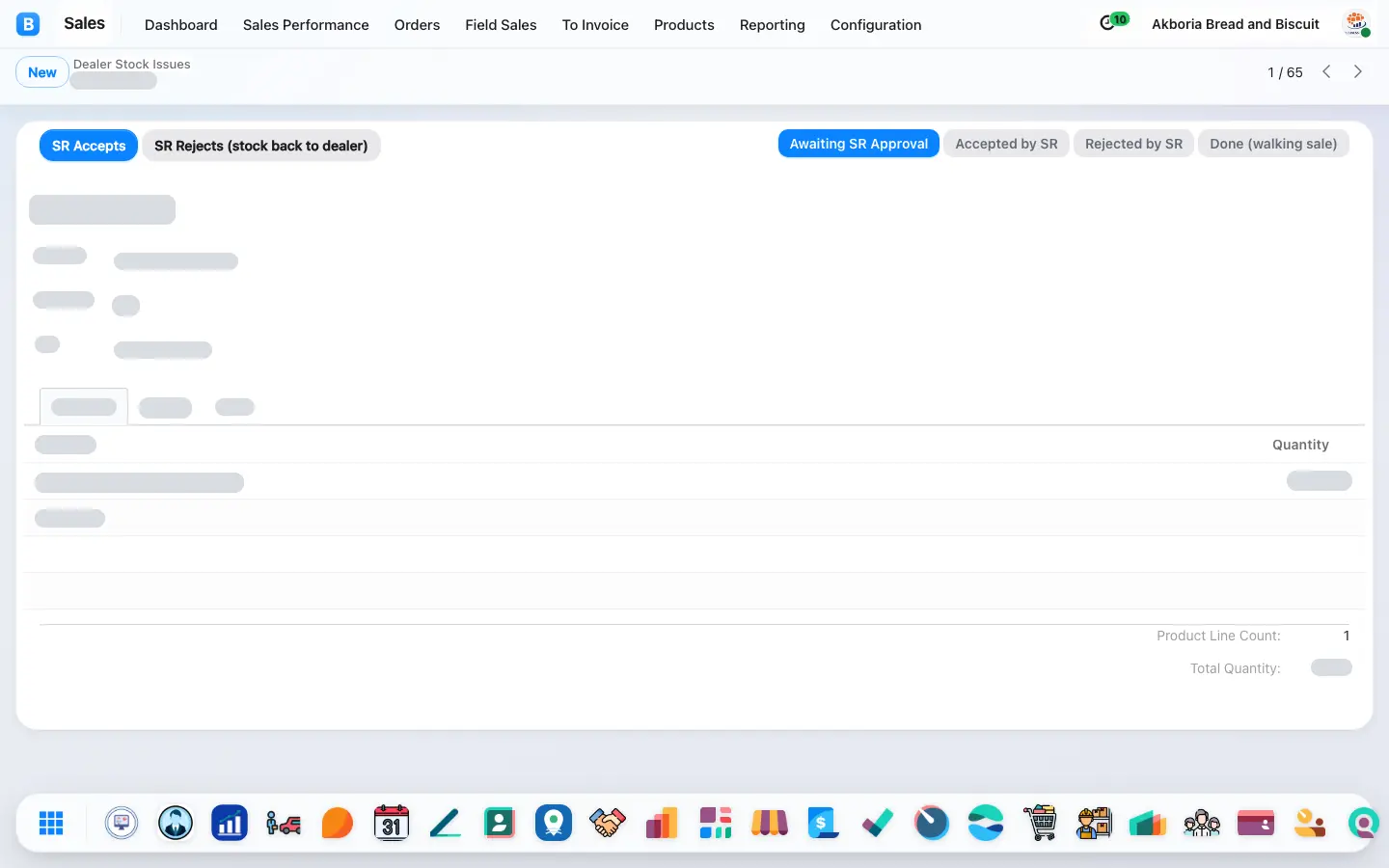Viewport: 1389px width, 868px height.
Task: Open the teal pen Sign app icon
Action: [446, 823]
